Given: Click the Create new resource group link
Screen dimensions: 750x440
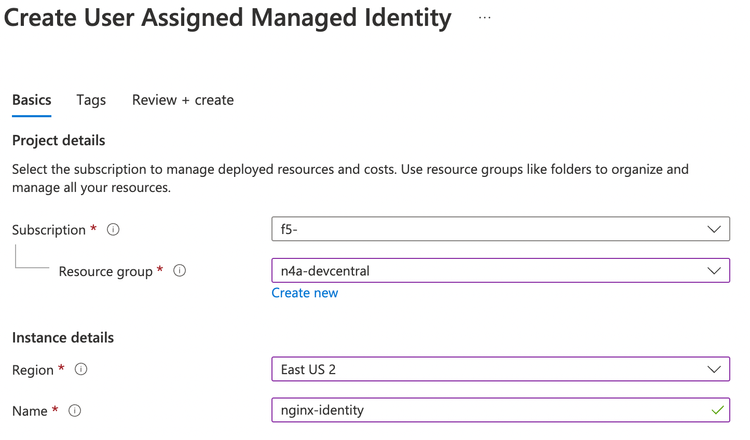Looking at the screenshot, I should (x=305, y=293).
